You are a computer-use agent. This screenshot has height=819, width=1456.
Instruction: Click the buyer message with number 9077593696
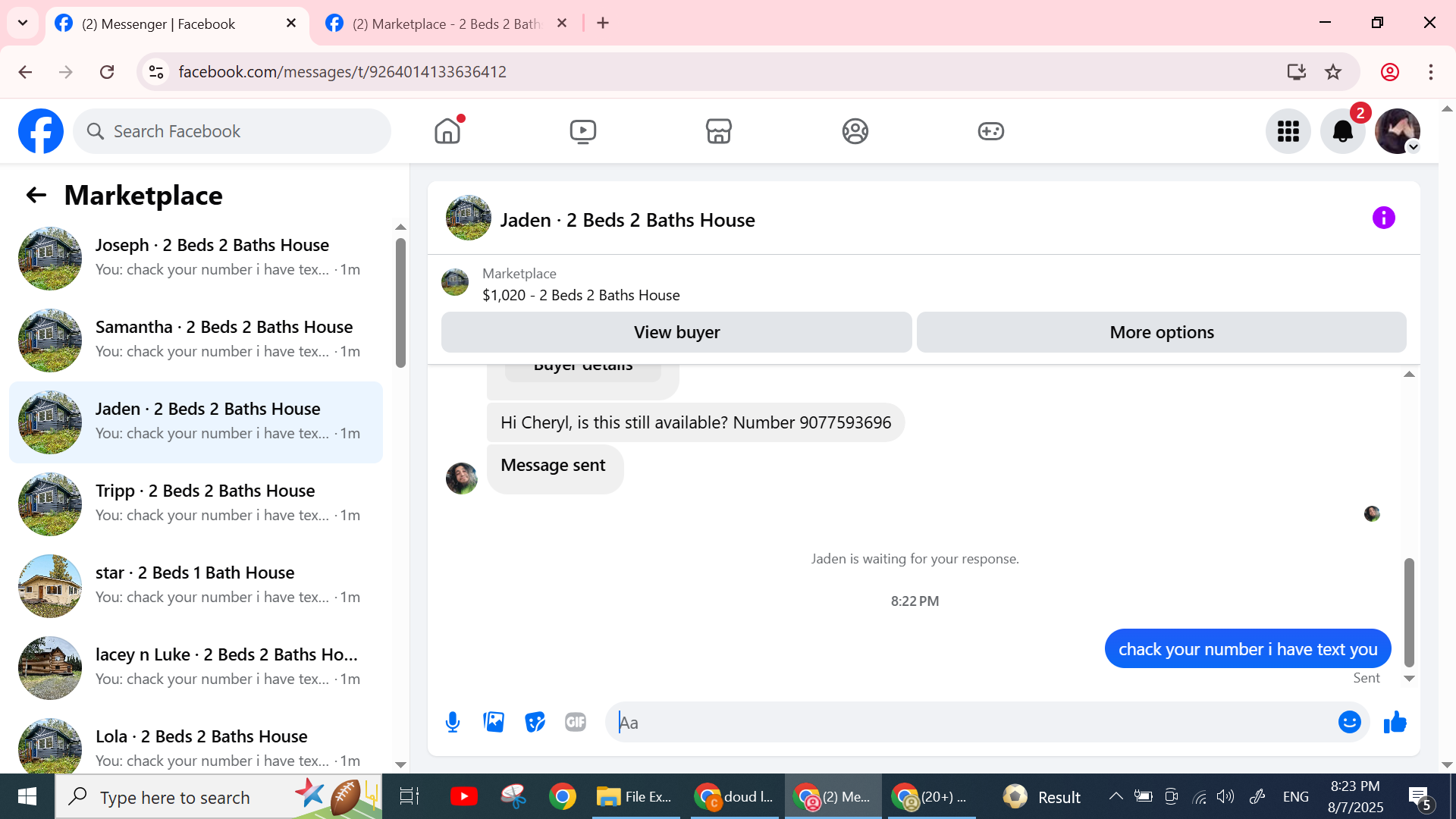point(695,422)
